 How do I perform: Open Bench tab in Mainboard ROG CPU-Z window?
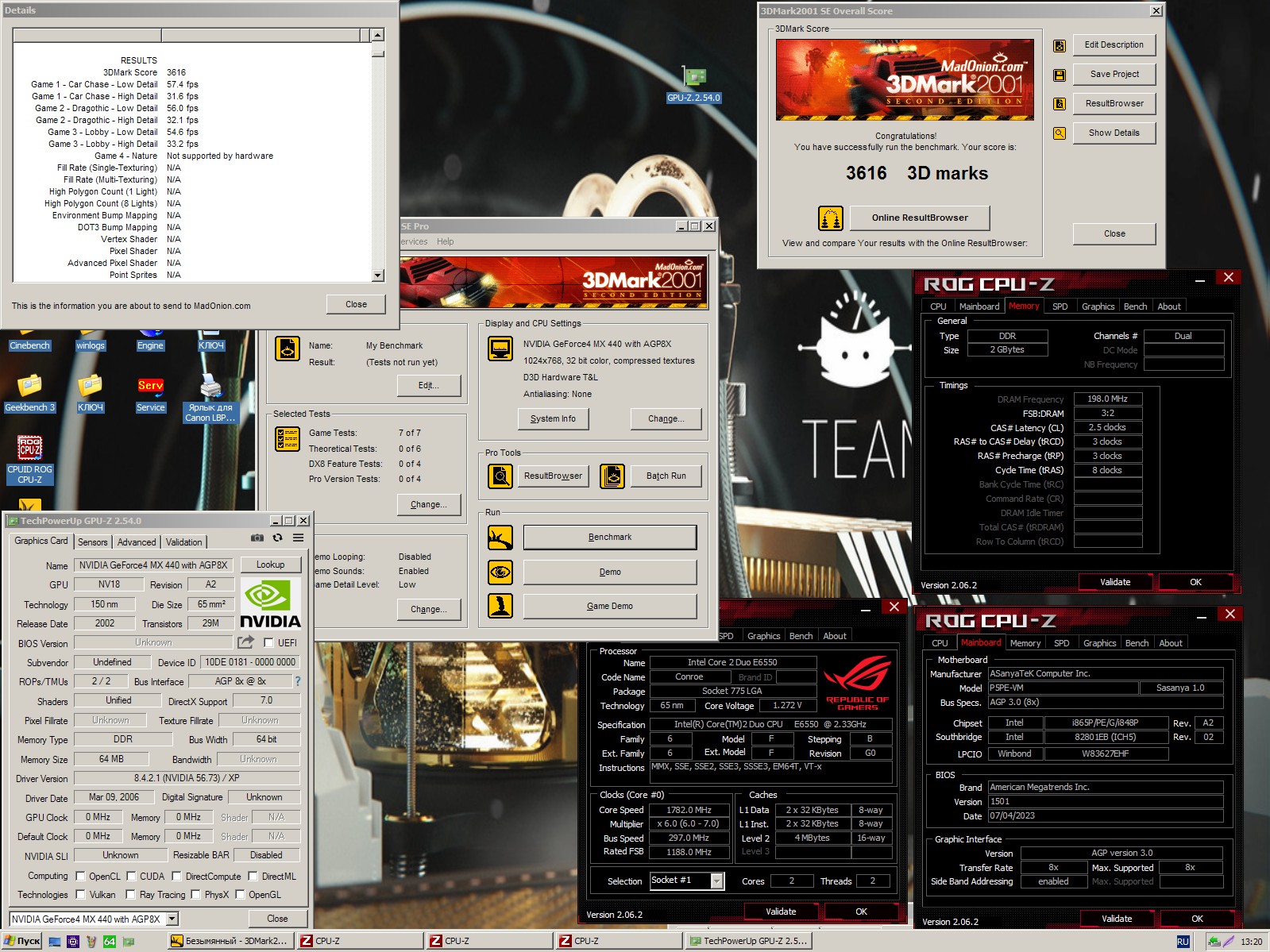tap(1137, 643)
